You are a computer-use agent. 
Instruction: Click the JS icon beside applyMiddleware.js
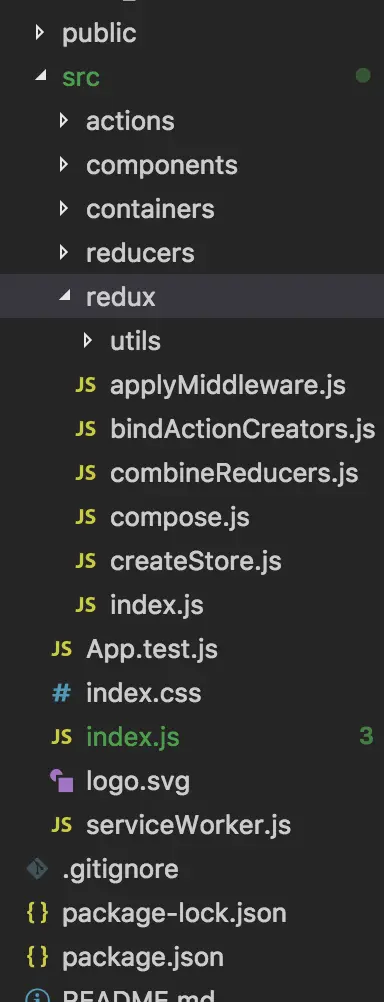86,385
